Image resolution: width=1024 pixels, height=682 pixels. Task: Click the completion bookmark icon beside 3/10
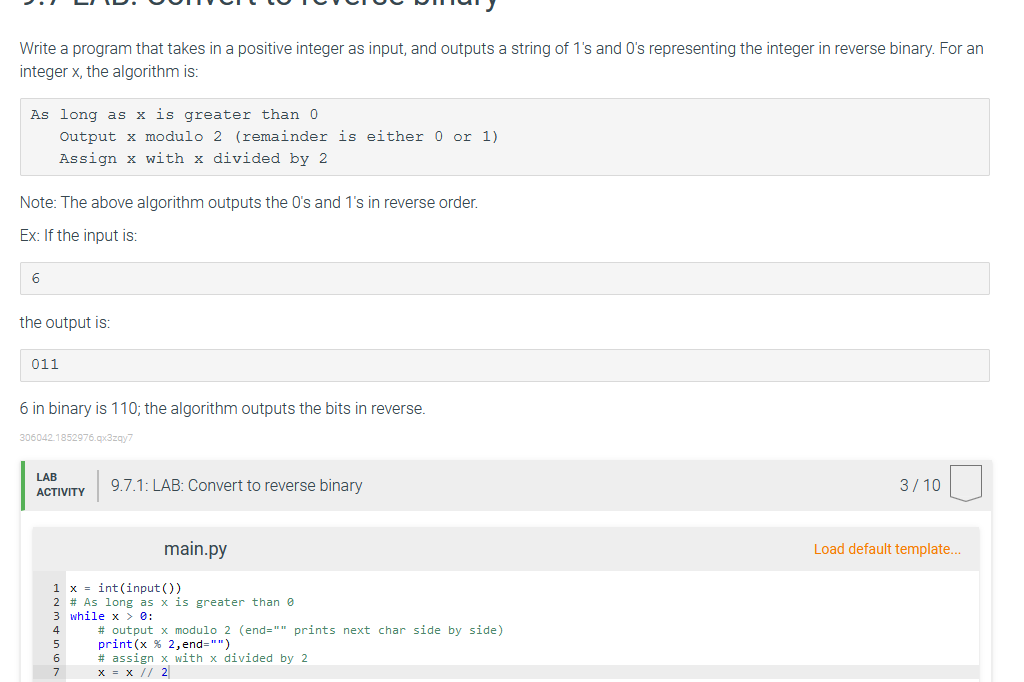click(x=966, y=481)
